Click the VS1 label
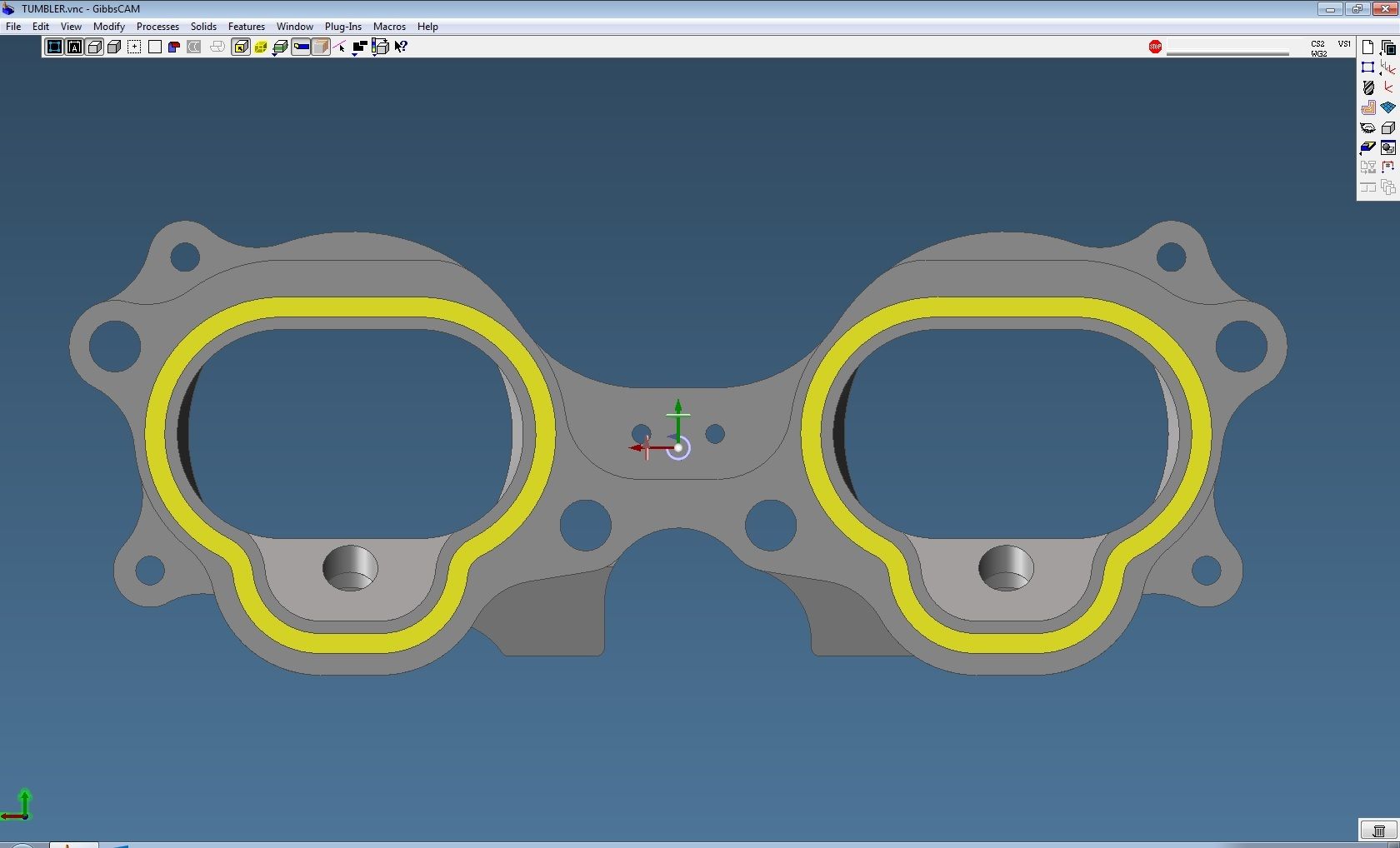Viewport: 1400px width, 848px height. pos(1344,43)
